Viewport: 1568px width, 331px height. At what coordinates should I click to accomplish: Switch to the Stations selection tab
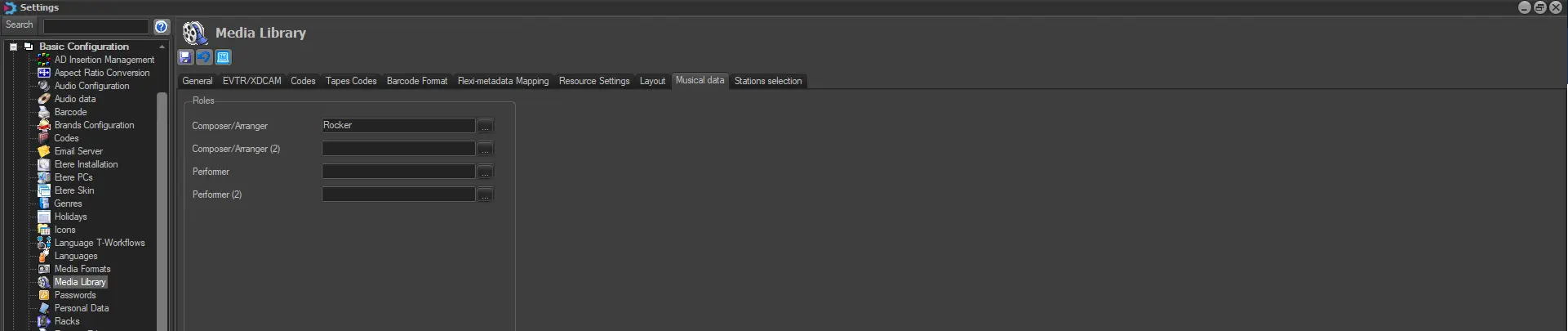point(767,81)
